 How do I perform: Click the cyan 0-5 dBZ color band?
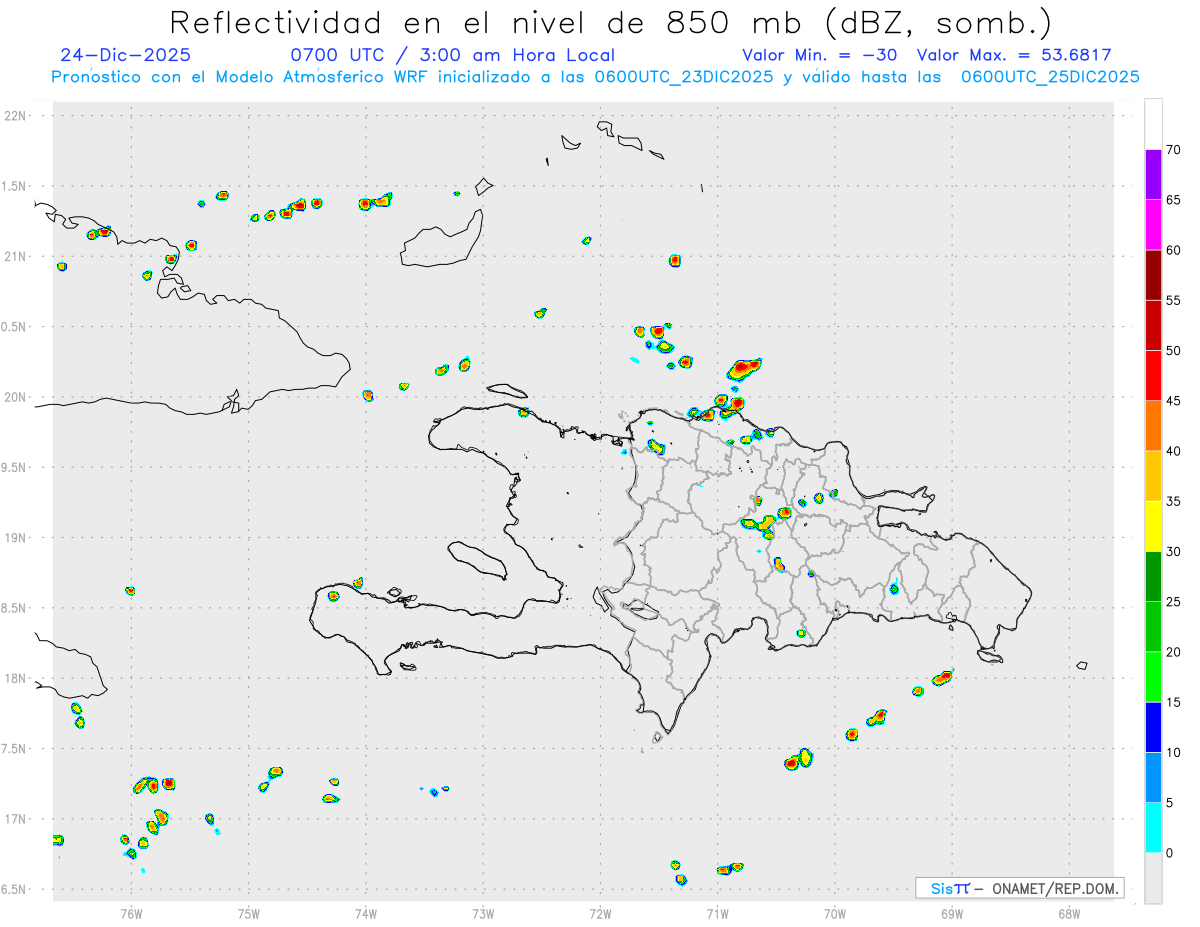1153,828
